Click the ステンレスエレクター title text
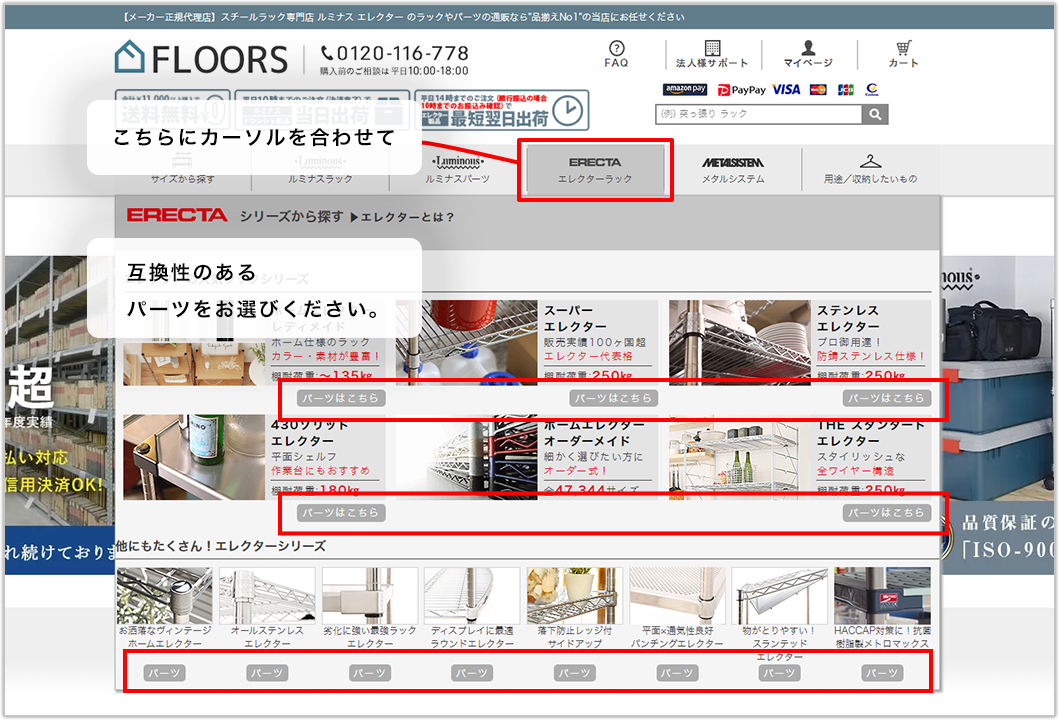The height and width of the screenshot is (720, 1059). coord(848,318)
